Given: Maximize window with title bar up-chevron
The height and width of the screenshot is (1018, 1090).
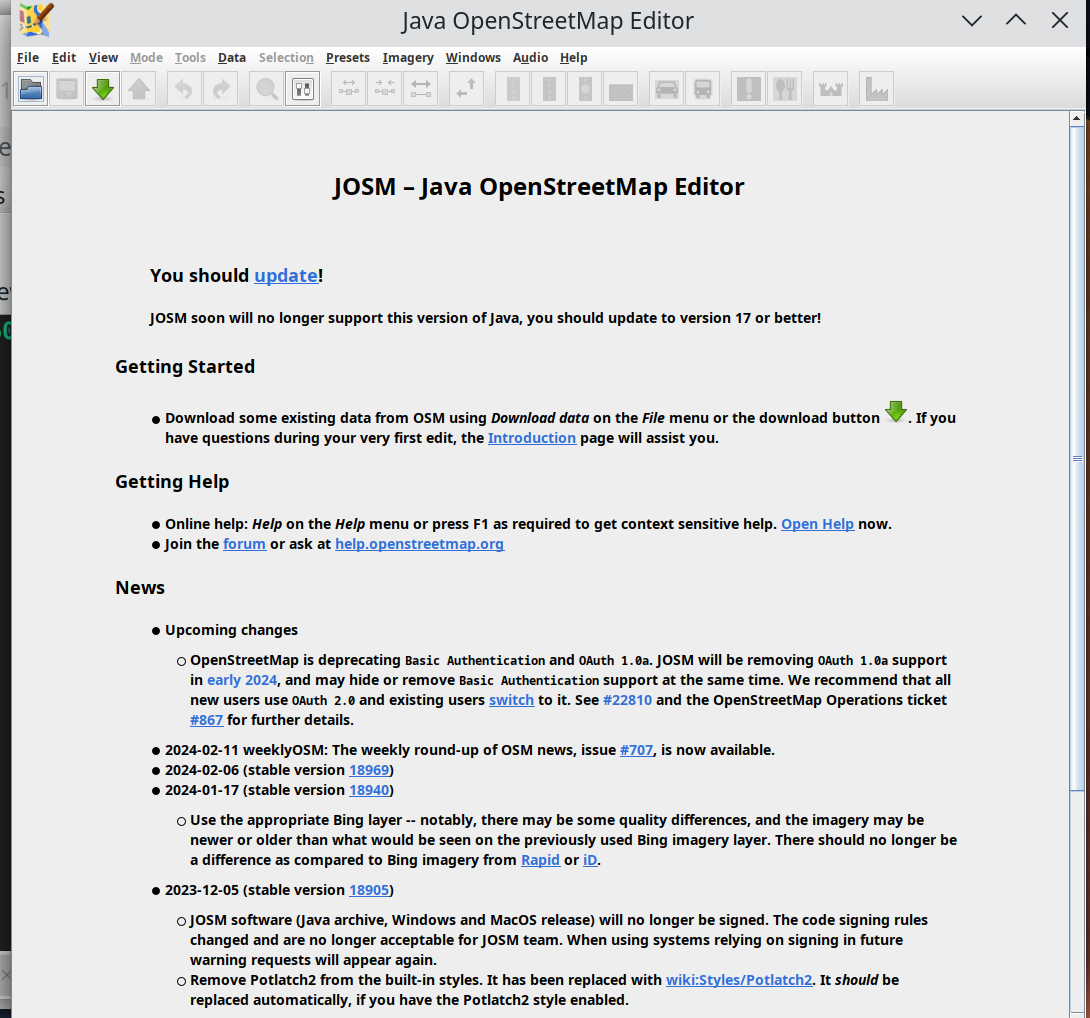Looking at the screenshot, I should point(1016,21).
